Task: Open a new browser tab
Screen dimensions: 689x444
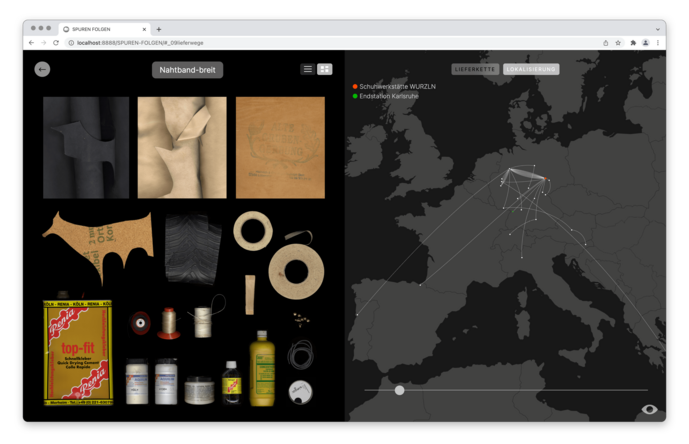Action: [159, 29]
